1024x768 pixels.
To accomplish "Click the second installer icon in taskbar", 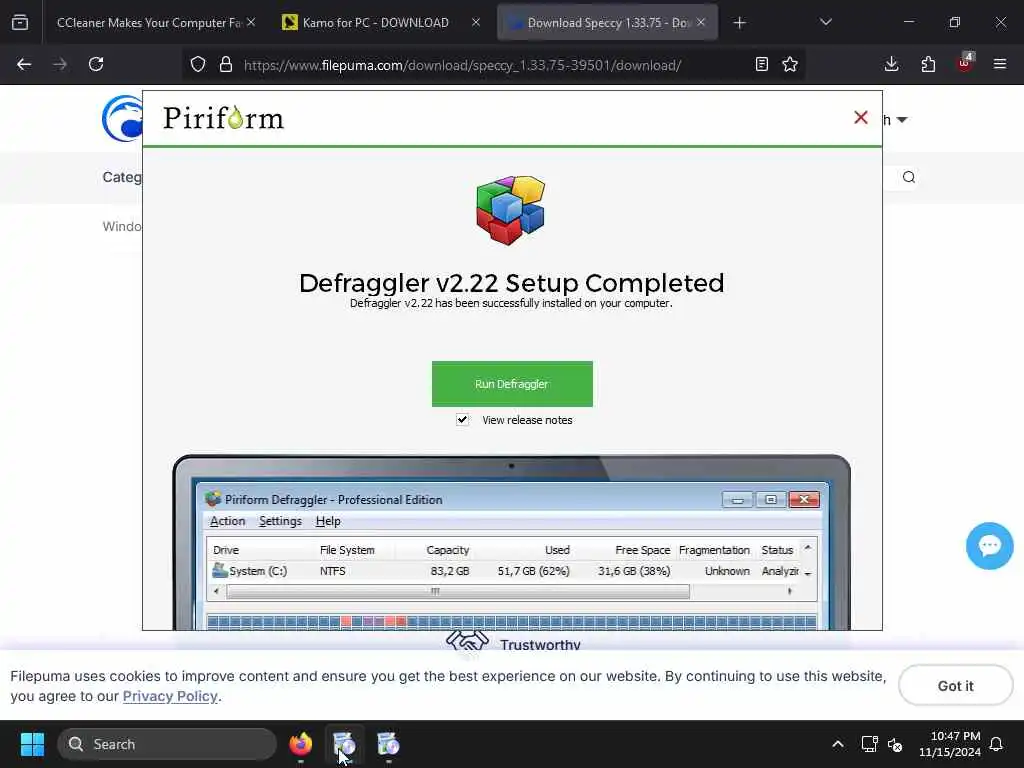I will coord(388,744).
